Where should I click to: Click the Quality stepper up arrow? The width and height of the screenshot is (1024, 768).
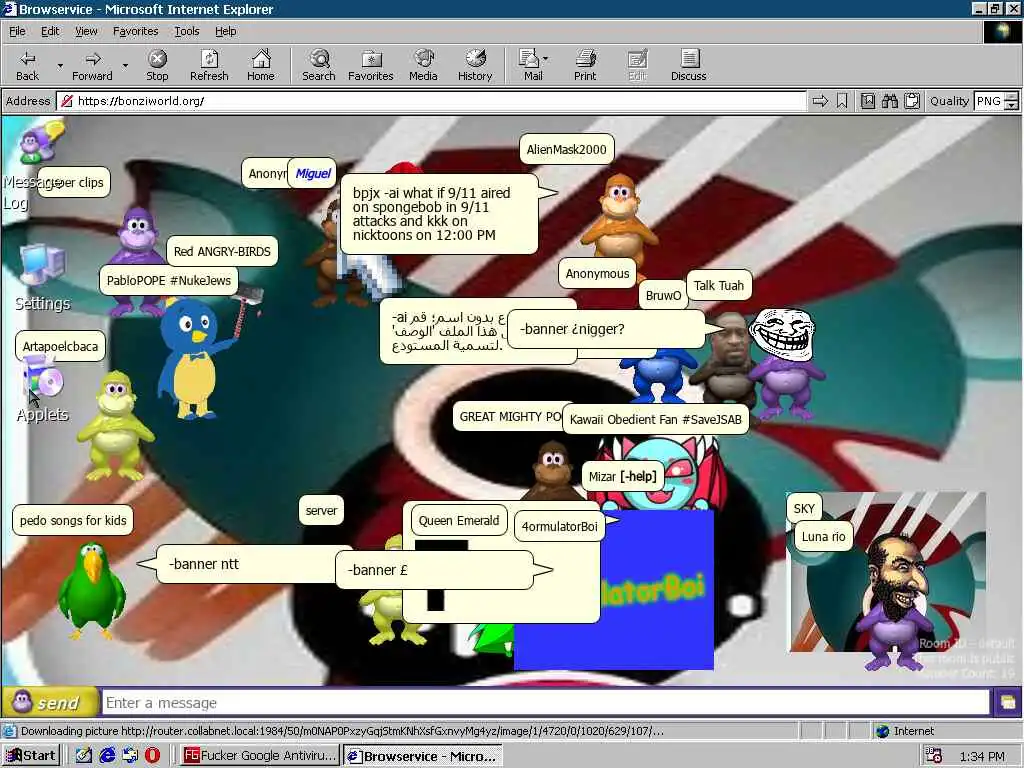coord(1012,97)
